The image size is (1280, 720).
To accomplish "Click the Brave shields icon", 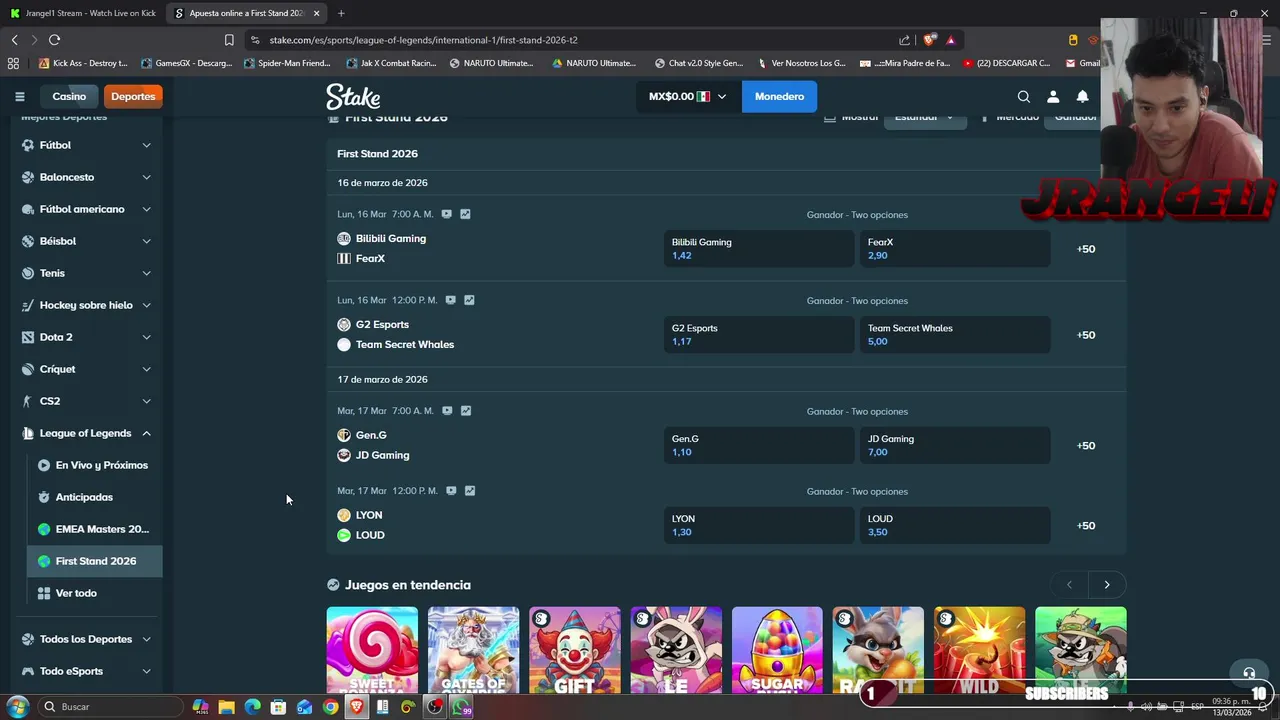I will [x=929, y=40].
